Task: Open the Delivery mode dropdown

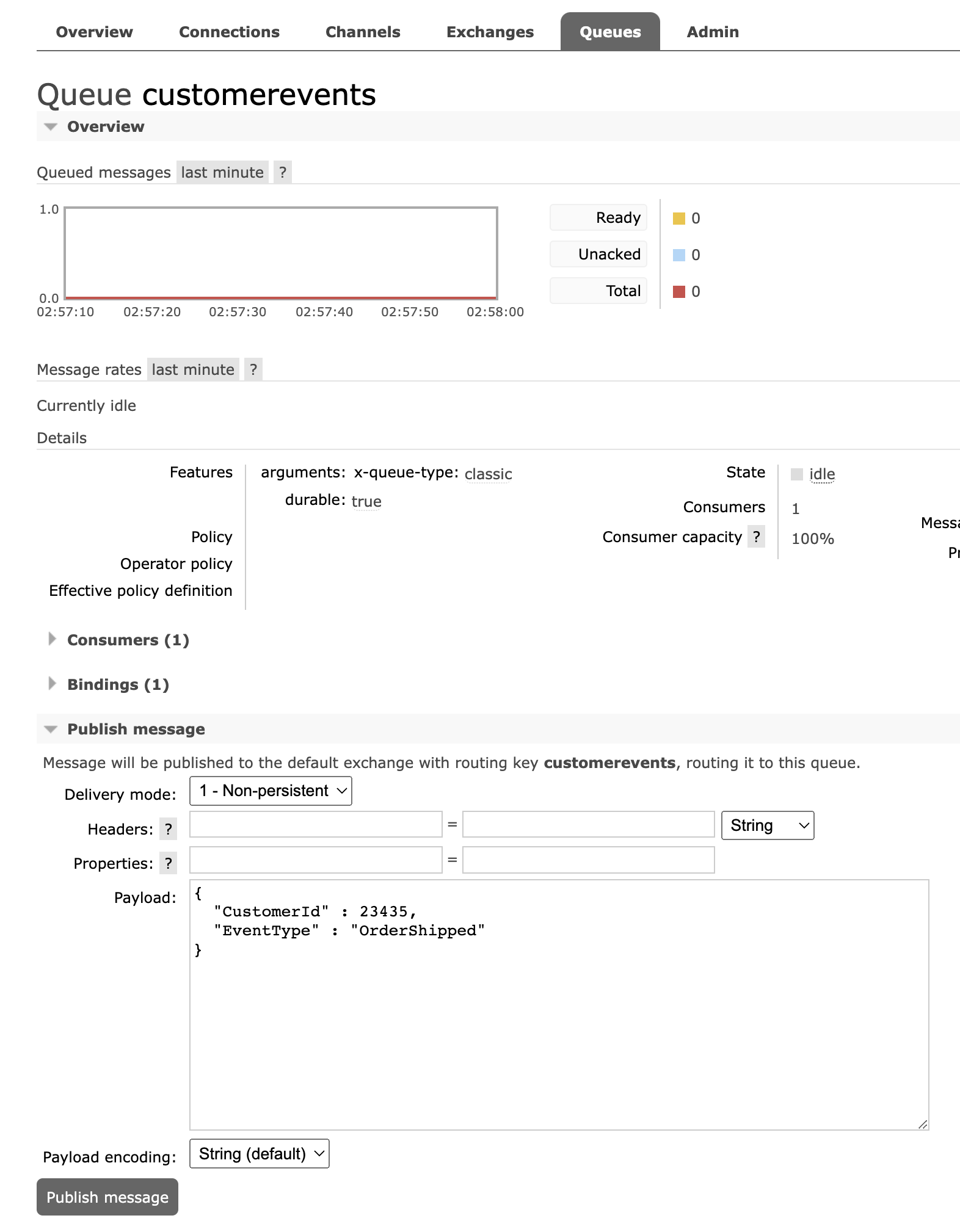Action: coord(271,791)
